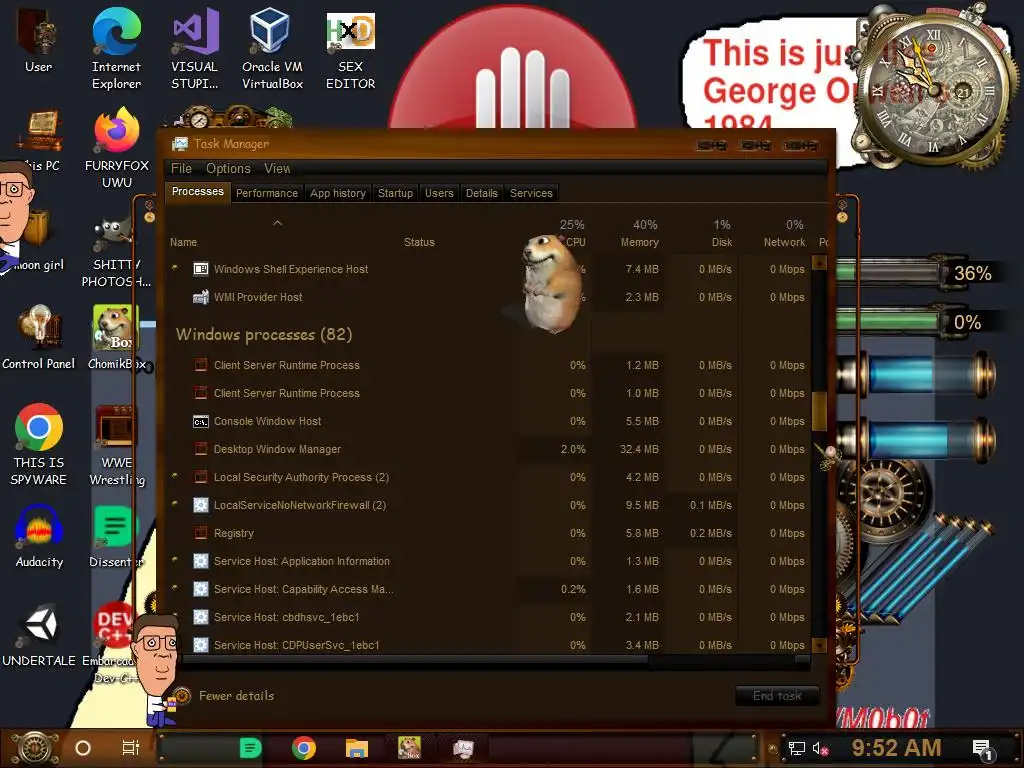Select the Processes tab

click(x=197, y=191)
